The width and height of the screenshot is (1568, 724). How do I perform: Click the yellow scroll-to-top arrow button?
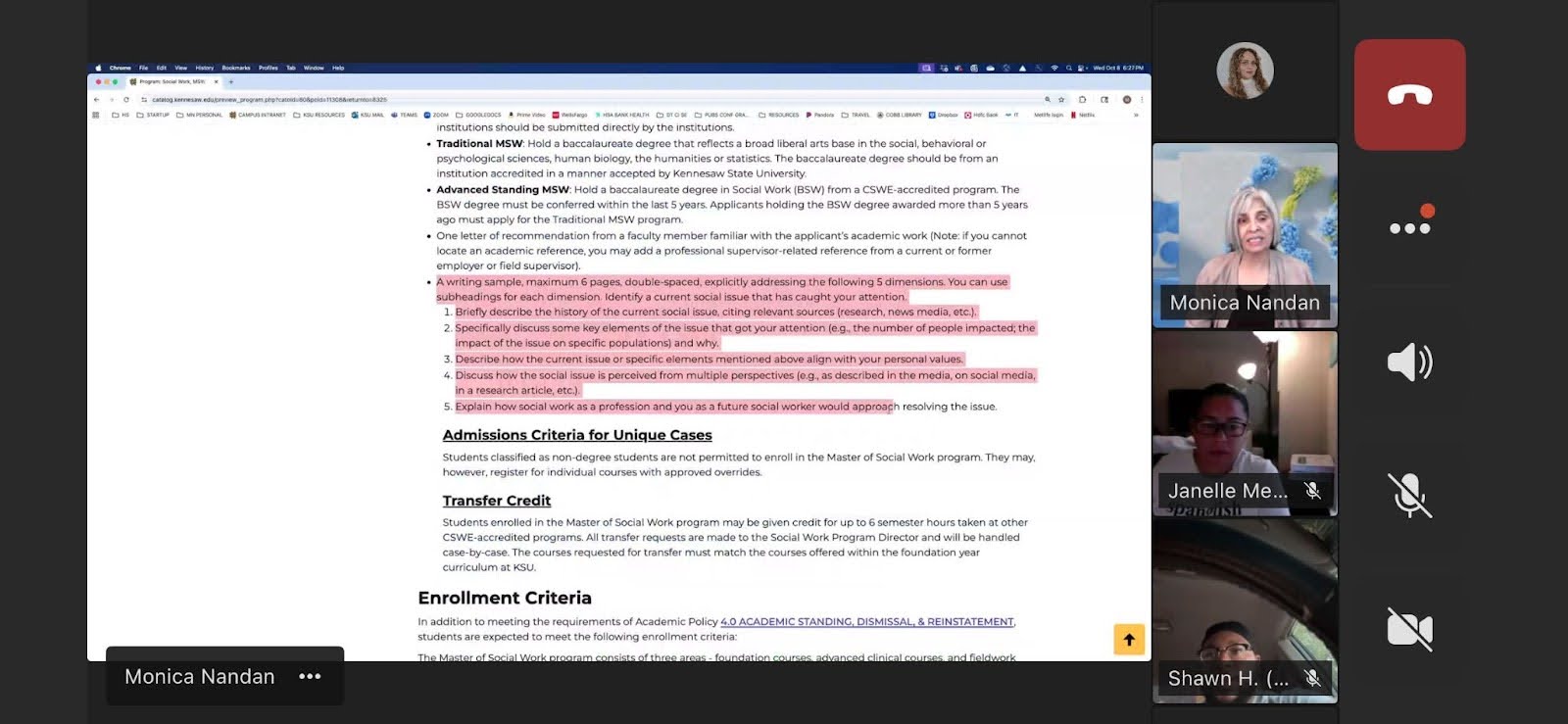click(1129, 640)
